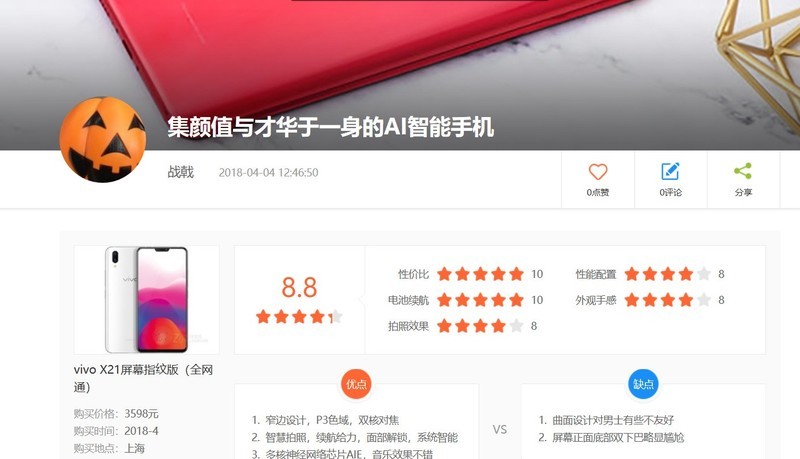800x459 pixels.
Task: Click the pumpkin avatar of the author
Action: click(103, 139)
